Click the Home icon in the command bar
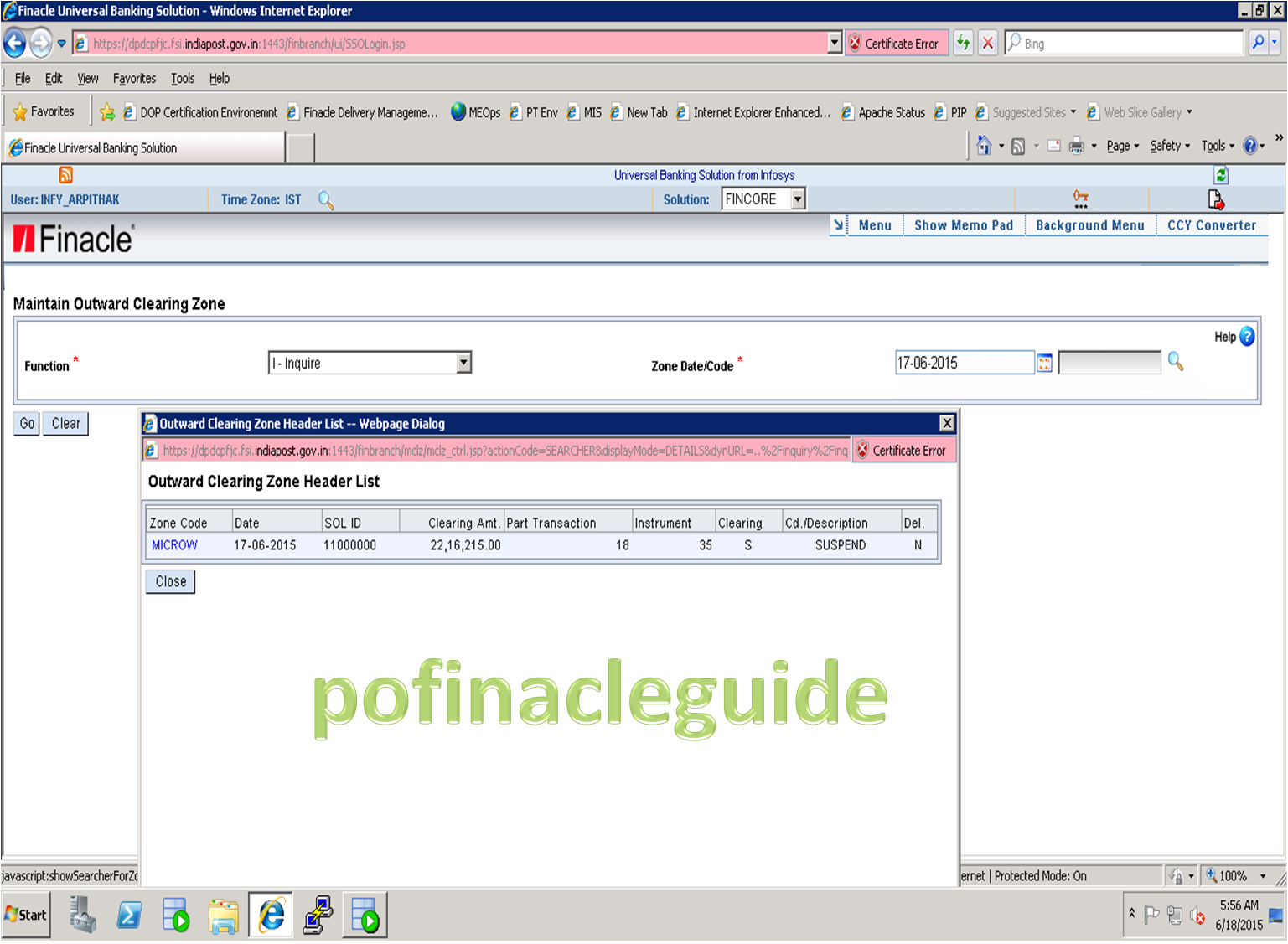This screenshot has height=944, width=1288. click(985, 145)
